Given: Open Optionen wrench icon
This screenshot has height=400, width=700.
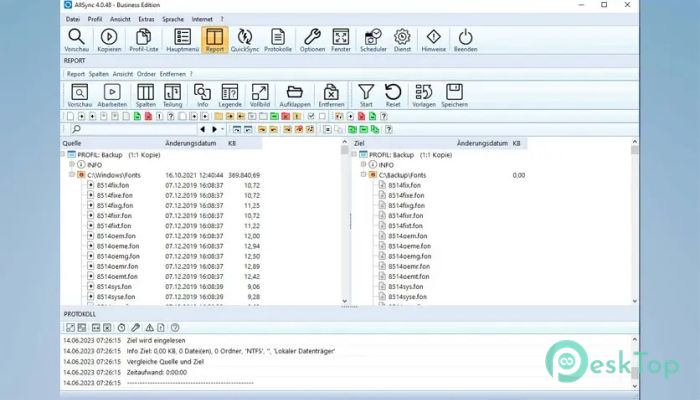Looking at the screenshot, I should tap(312, 37).
